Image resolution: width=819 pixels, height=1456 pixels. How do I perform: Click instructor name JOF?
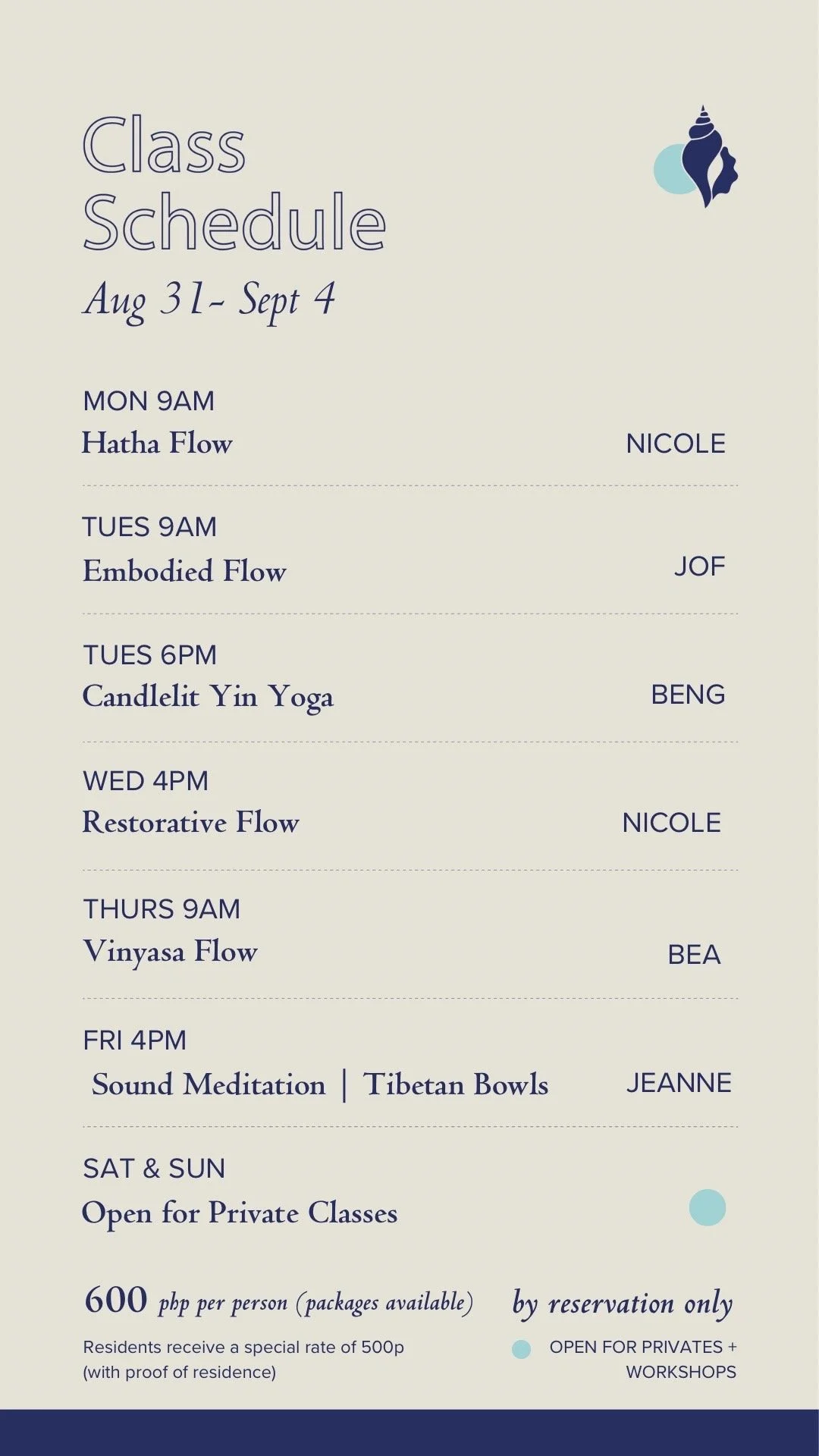tap(700, 566)
